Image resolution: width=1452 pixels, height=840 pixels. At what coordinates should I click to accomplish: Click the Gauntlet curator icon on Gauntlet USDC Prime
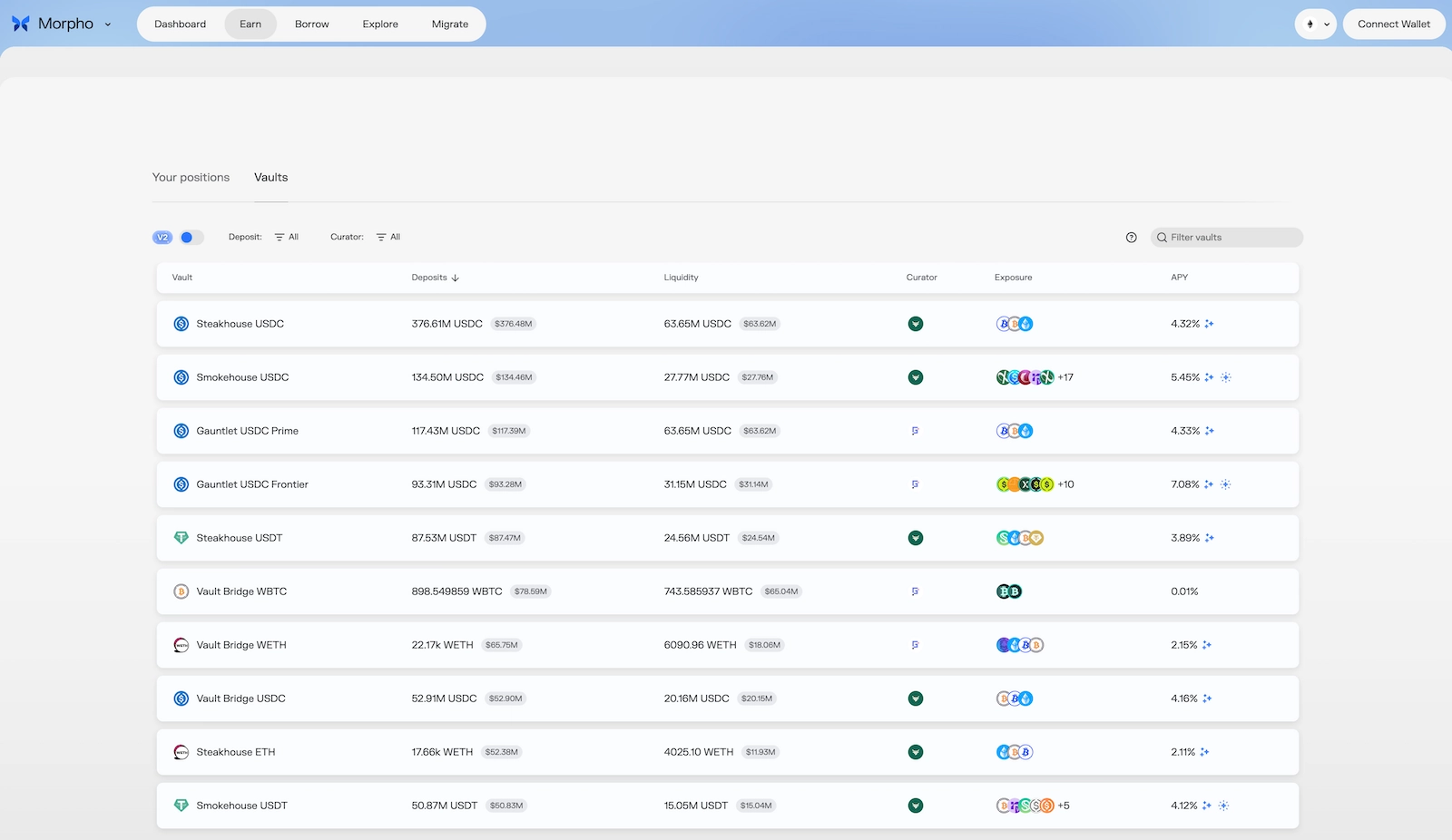[916, 431]
